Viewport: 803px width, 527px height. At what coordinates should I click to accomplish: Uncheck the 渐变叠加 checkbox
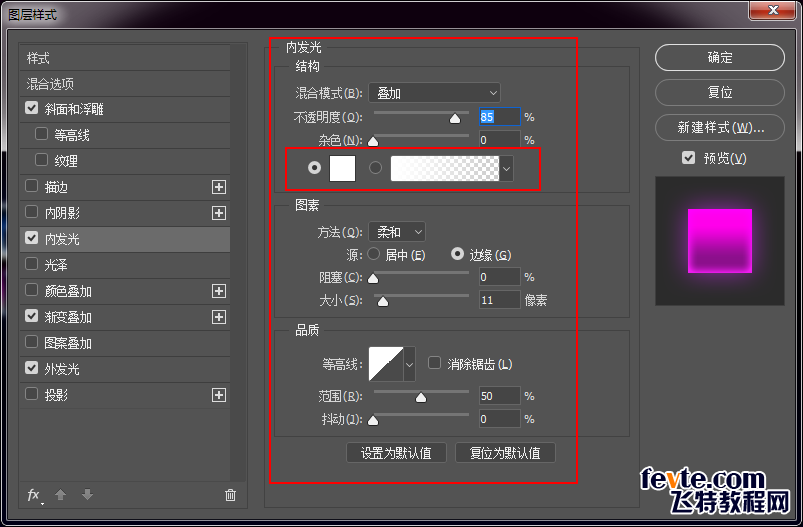[x=32, y=316]
